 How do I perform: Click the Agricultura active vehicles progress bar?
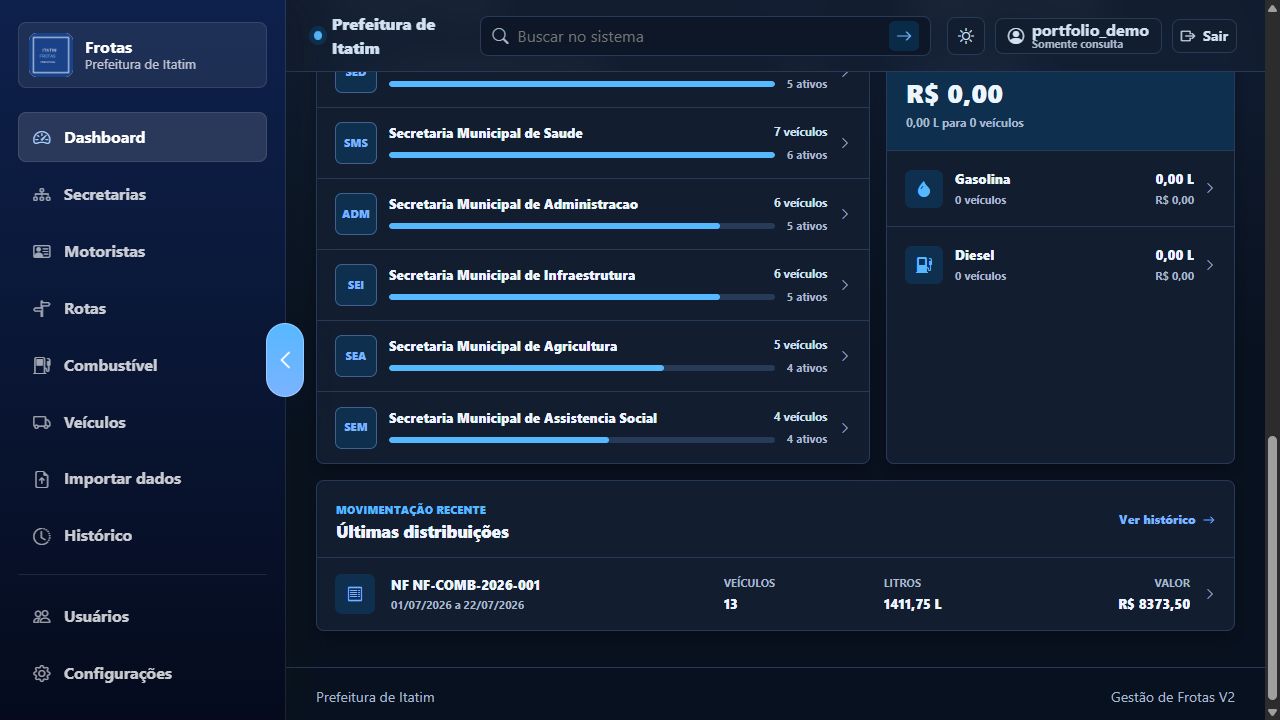coord(582,368)
